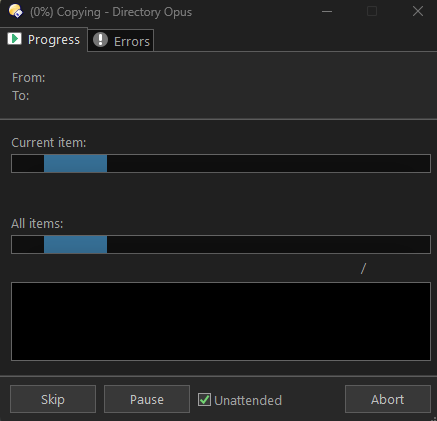Switch to the Progress tab
Image resolution: width=437 pixels, height=421 pixels.
tap(44, 39)
